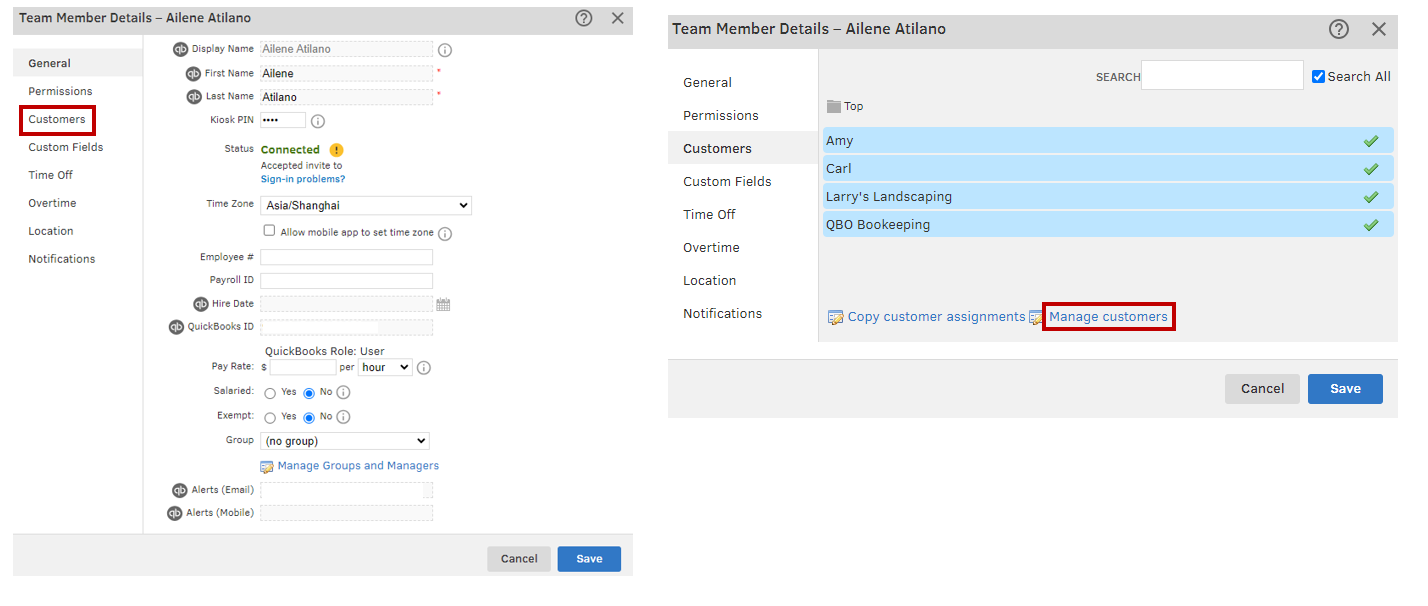Open the Time Zone dropdown
The image size is (1428, 606).
click(365, 205)
